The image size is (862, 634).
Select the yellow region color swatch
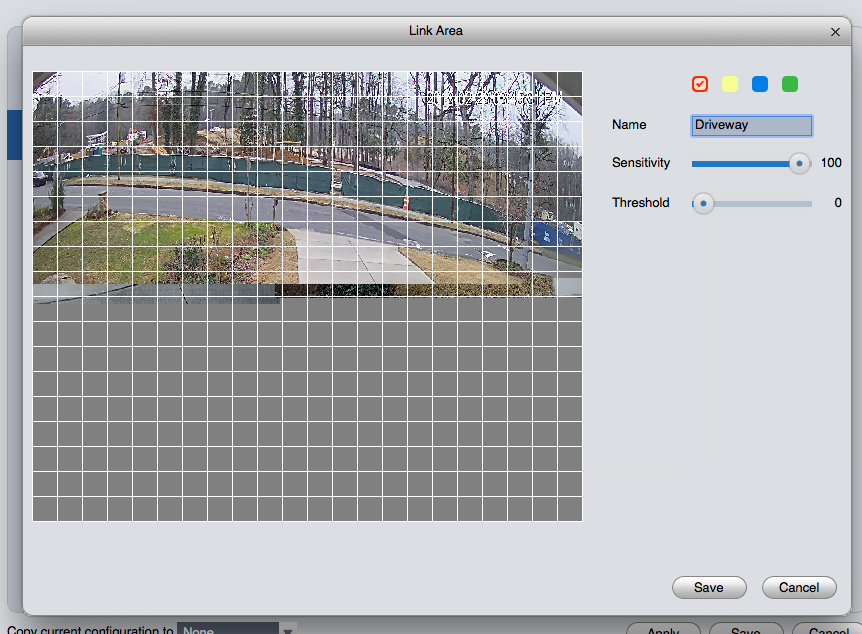[730, 84]
